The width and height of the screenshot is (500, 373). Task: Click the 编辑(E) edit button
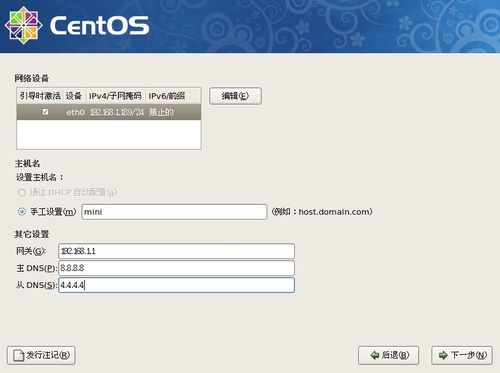(x=235, y=96)
